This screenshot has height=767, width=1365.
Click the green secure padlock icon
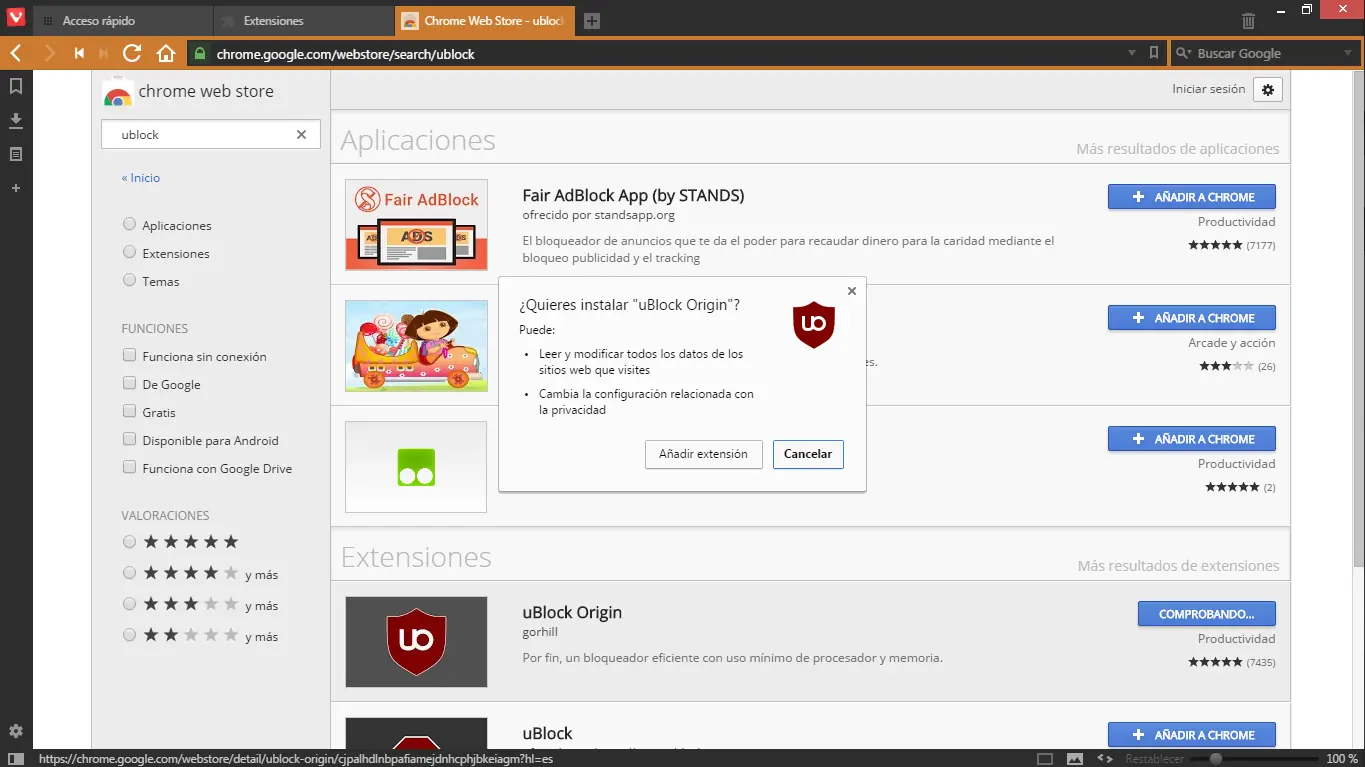pos(199,53)
